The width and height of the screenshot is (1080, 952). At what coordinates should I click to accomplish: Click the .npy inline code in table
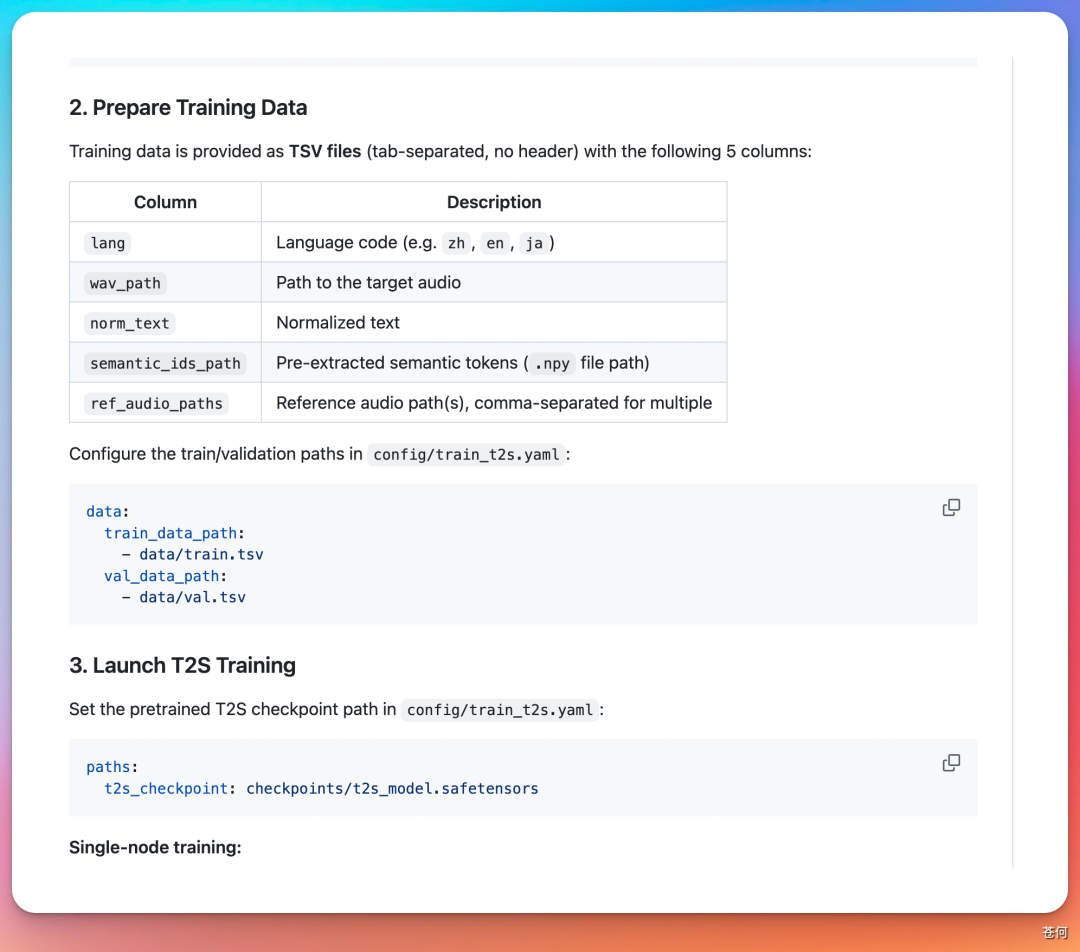[x=552, y=363]
